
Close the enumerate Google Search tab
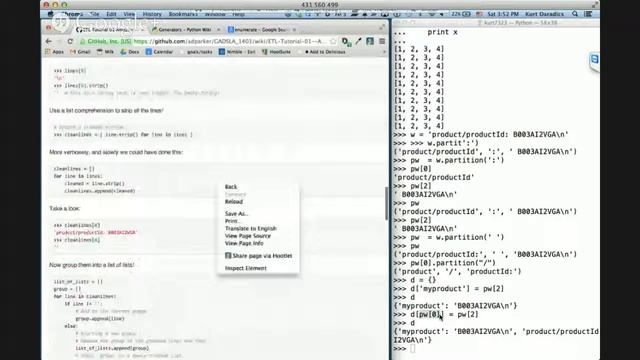tap(294, 30)
